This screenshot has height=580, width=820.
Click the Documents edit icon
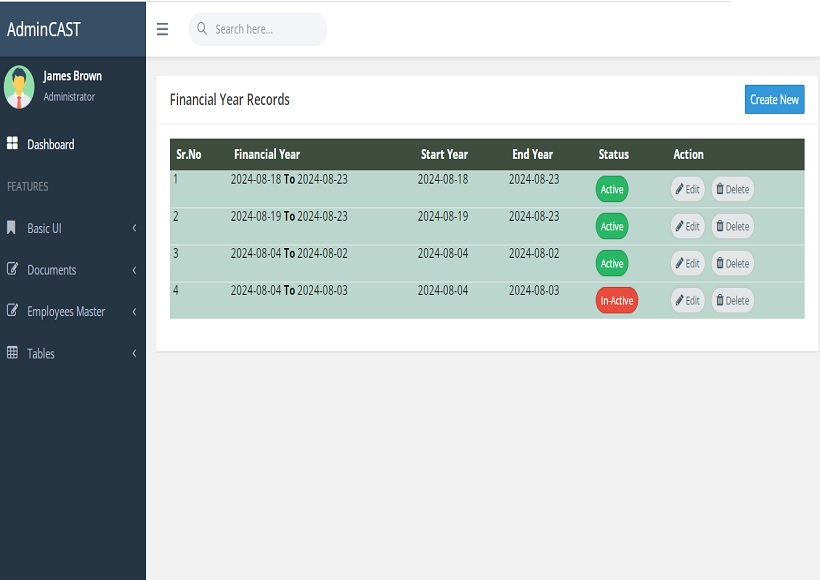12,269
